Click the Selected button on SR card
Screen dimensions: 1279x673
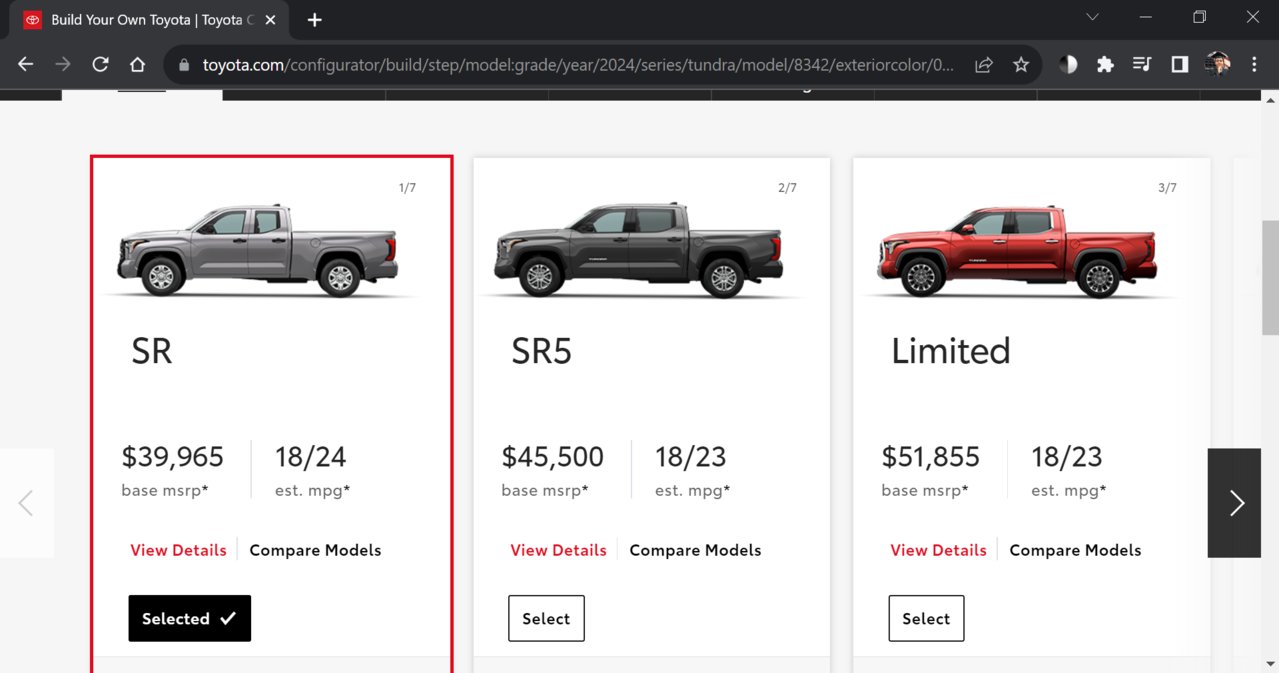190,618
